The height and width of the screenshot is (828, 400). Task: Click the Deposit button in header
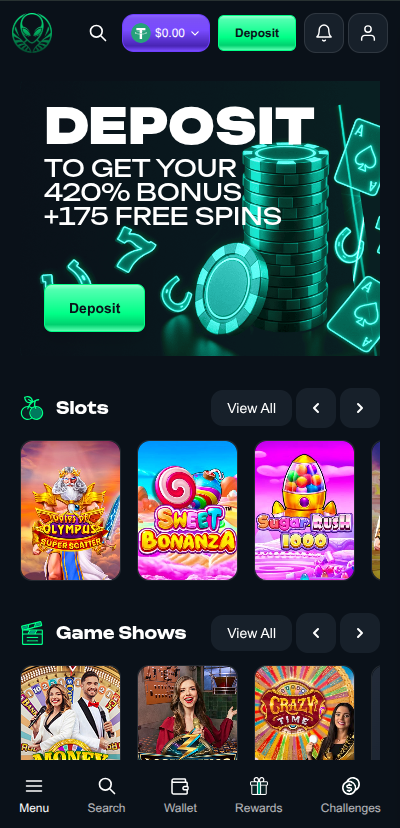pyautogui.click(x=257, y=33)
